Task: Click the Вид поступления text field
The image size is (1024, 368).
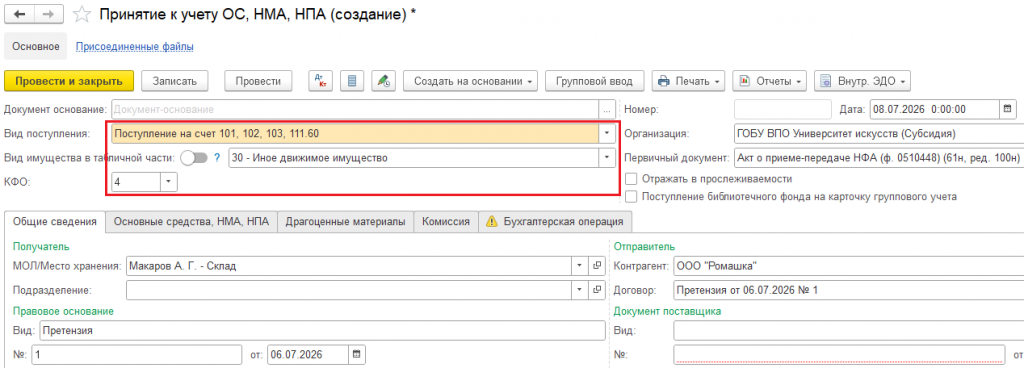Action: 356,133
